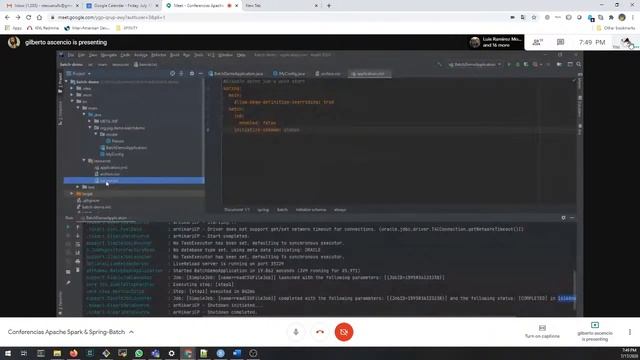
Task: Close the Gmail browser tab
Action: click(77, 6)
